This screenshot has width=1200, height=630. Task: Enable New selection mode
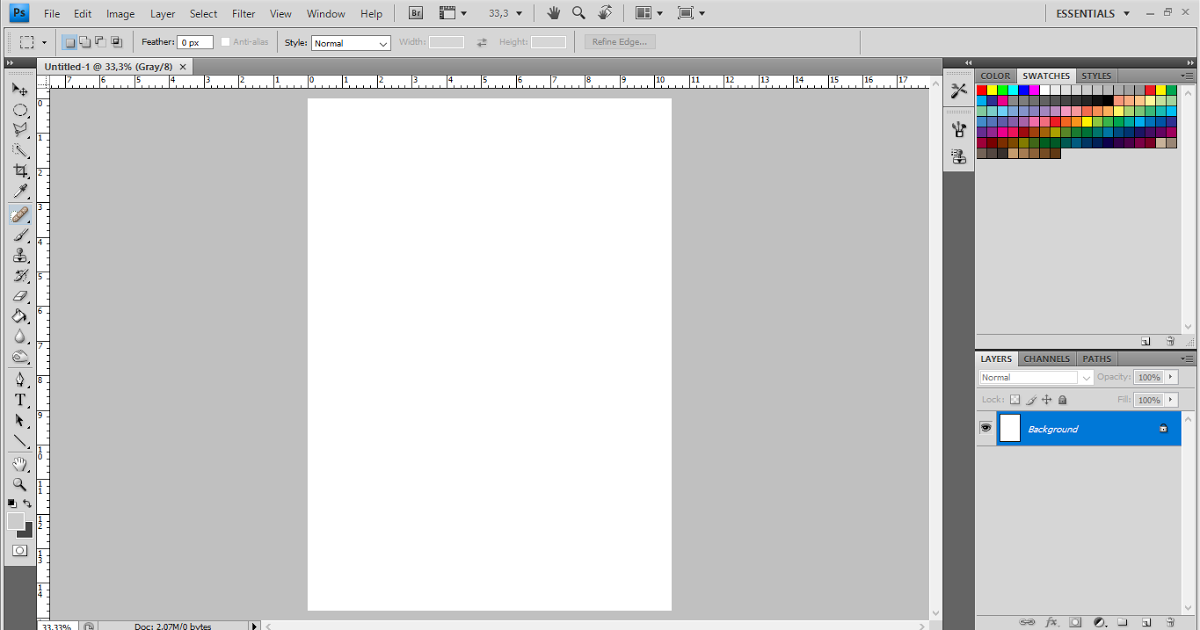[x=70, y=42]
